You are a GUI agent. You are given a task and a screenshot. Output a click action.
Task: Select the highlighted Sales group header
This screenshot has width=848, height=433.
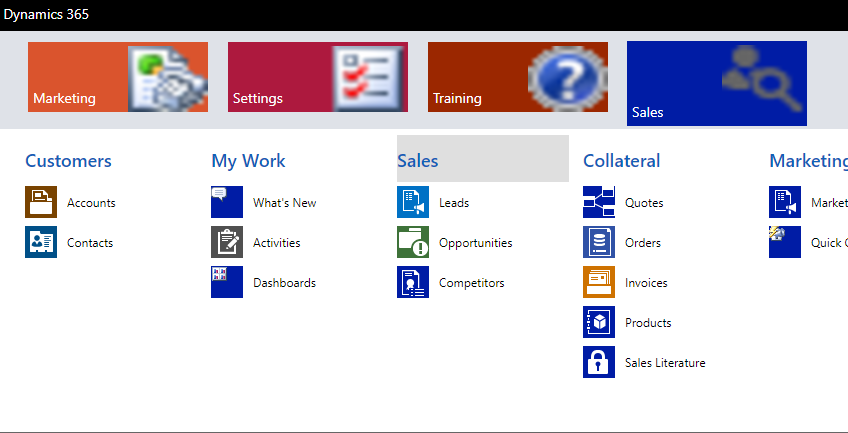[x=483, y=158]
